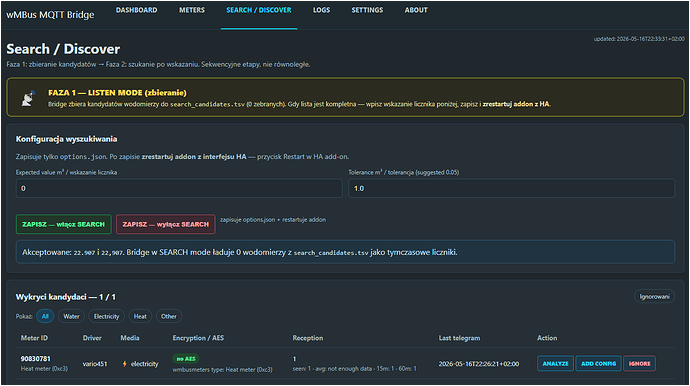Filter candidates by Other
This screenshot has width=690, height=386.
pyautogui.click(x=169, y=316)
